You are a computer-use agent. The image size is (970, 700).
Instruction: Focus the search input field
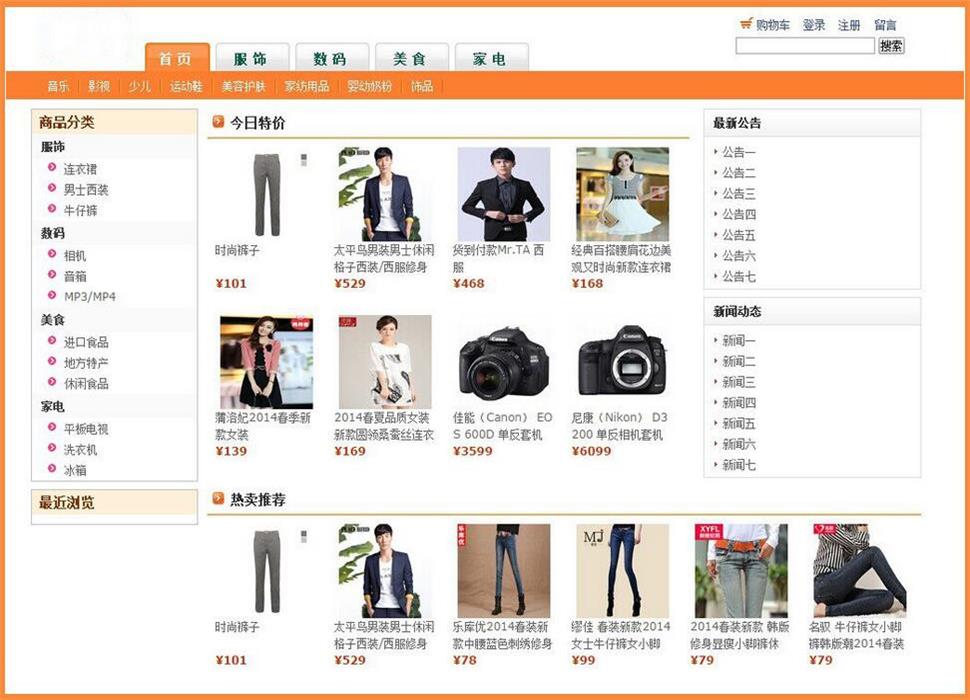(805, 45)
